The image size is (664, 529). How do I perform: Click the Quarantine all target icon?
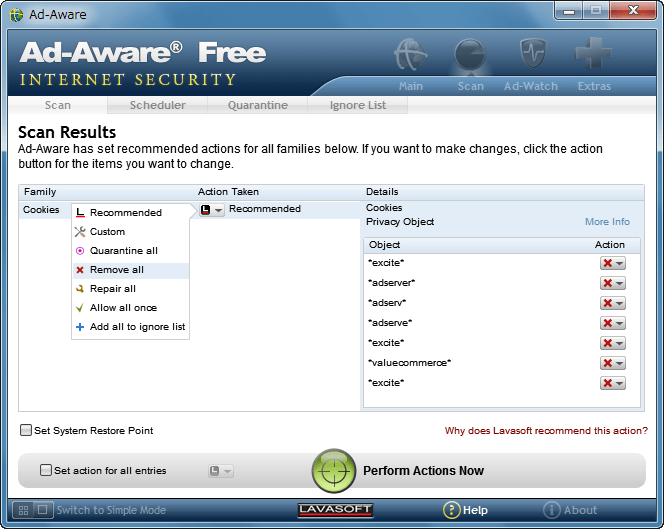80,251
